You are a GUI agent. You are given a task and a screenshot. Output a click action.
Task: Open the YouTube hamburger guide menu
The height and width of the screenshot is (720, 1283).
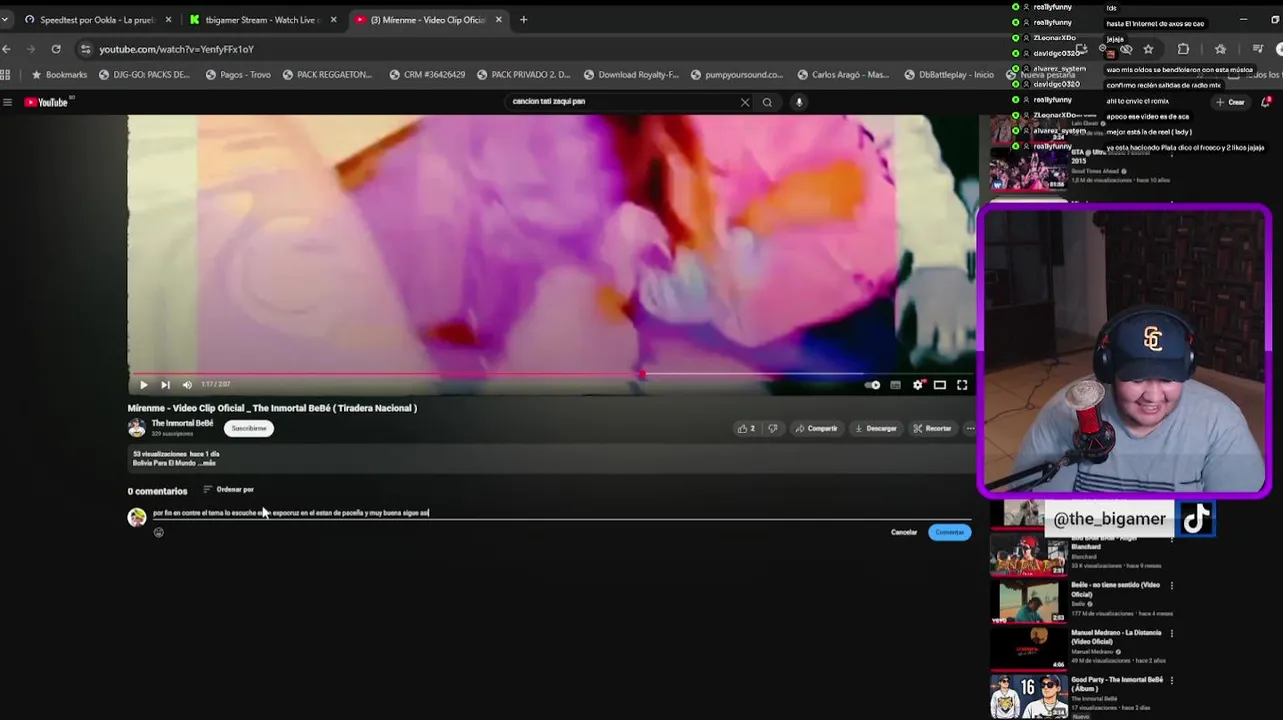pyautogui.click(x=7, y=102)
